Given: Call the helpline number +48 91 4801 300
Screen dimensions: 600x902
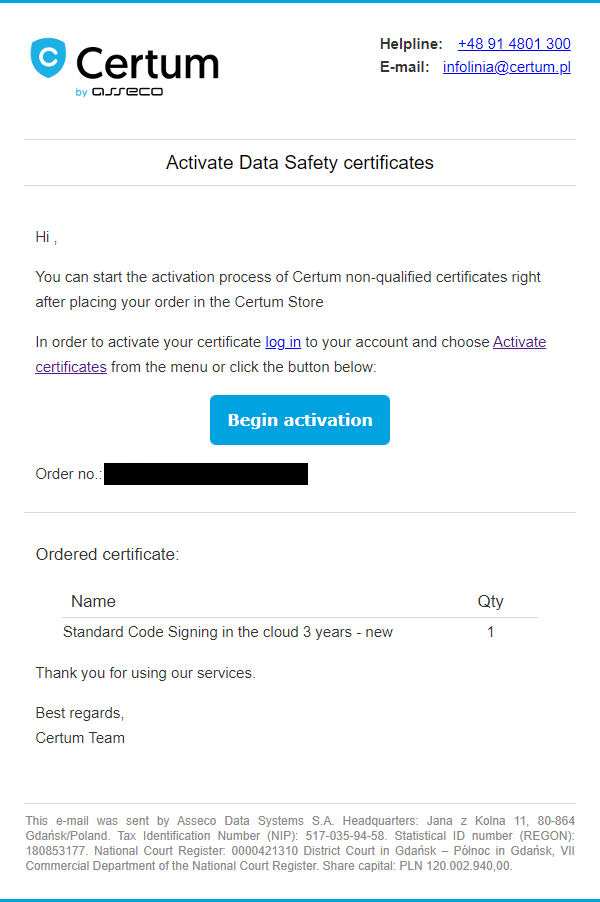Looking at the screenshot, I should (514, 44).
